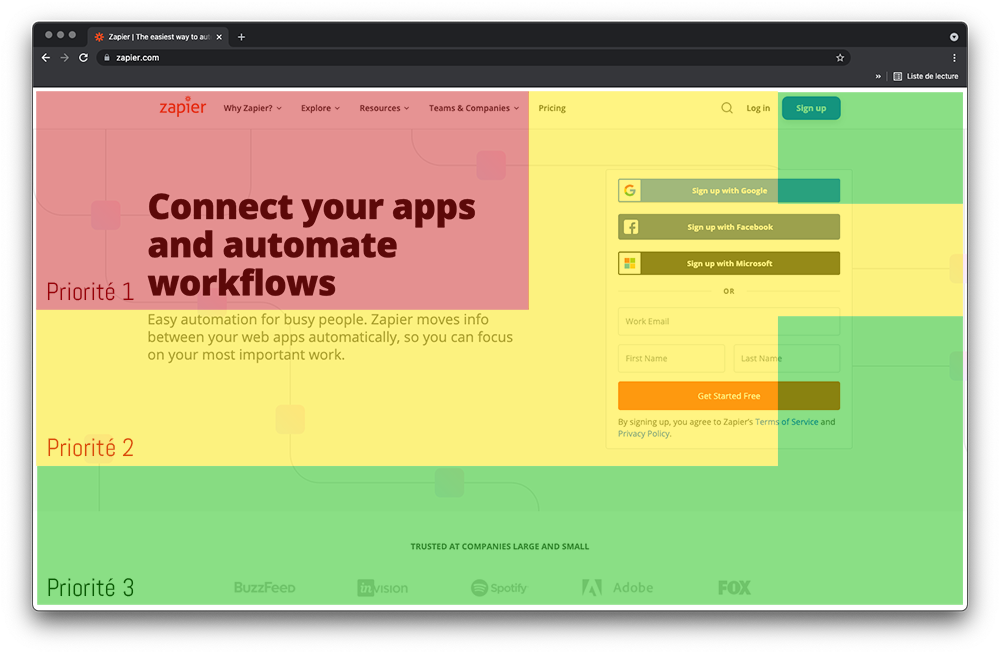
Task: Click 'TRUSTED AT COMPANIES LARGE AND SMALL' text
Action: click(x=499, y=546)
